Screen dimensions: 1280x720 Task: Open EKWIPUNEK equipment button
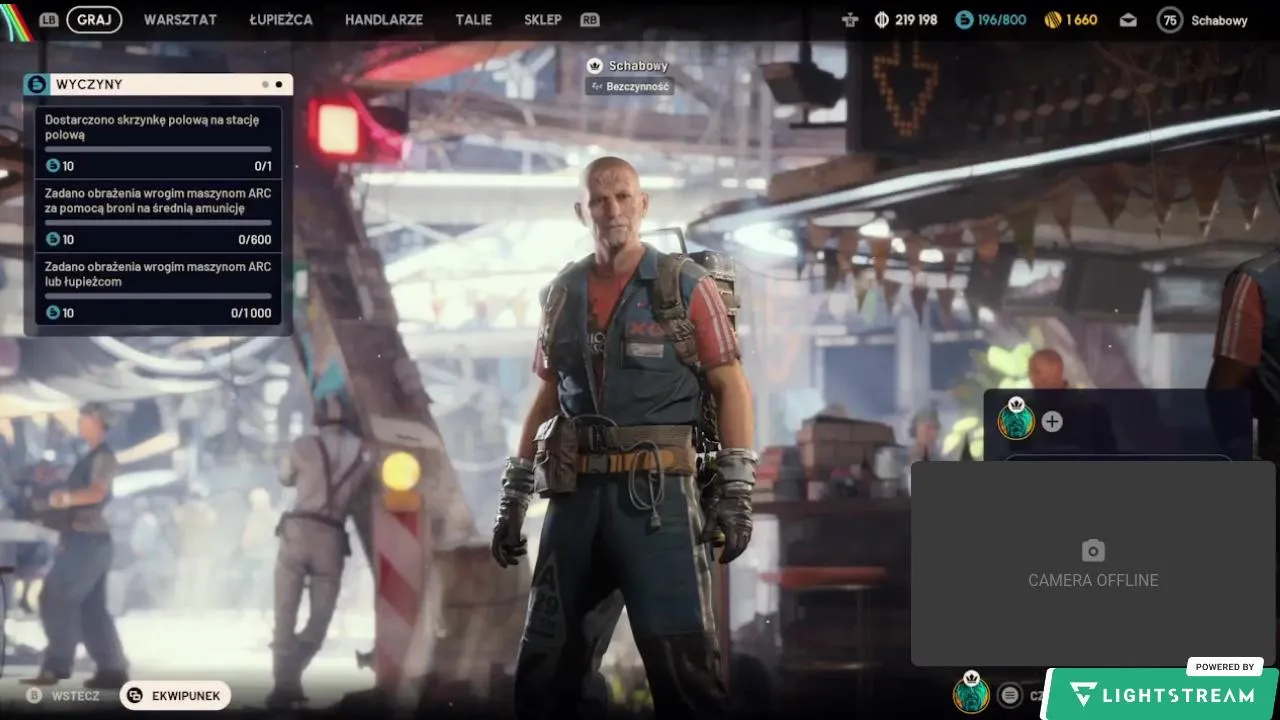tap(175, 695)
